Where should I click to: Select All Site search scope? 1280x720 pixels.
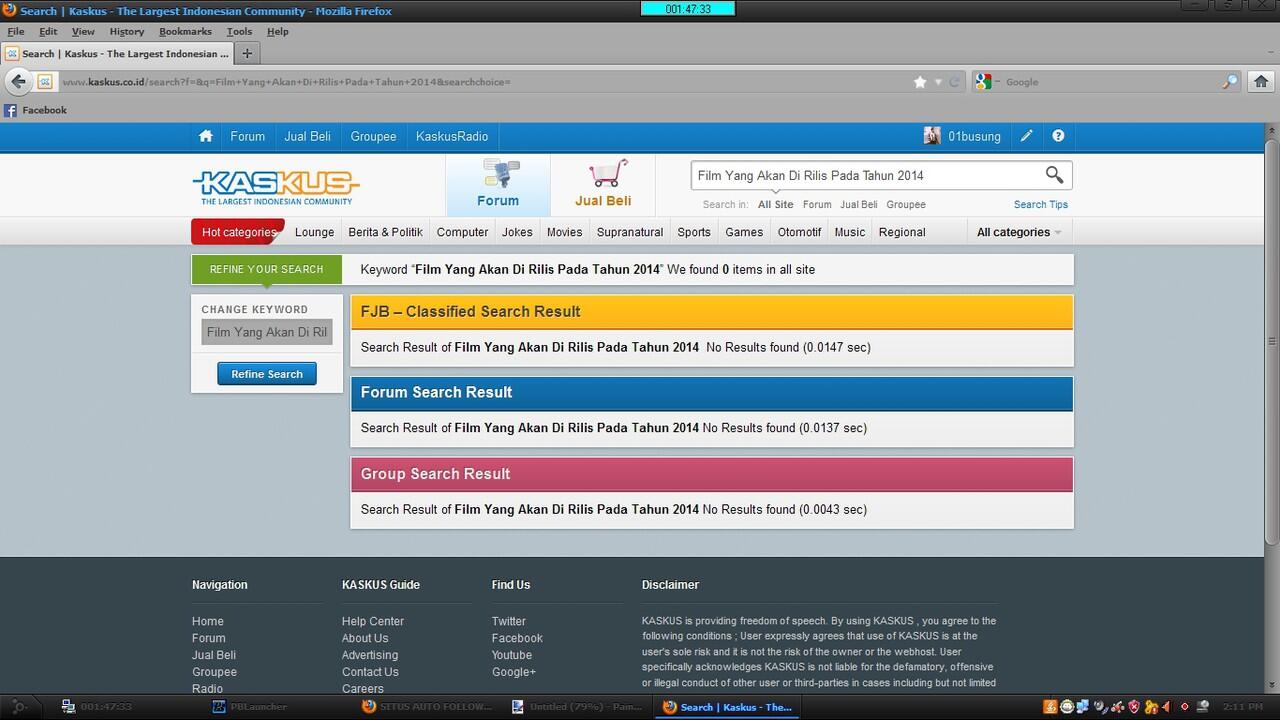click(775, 204)
